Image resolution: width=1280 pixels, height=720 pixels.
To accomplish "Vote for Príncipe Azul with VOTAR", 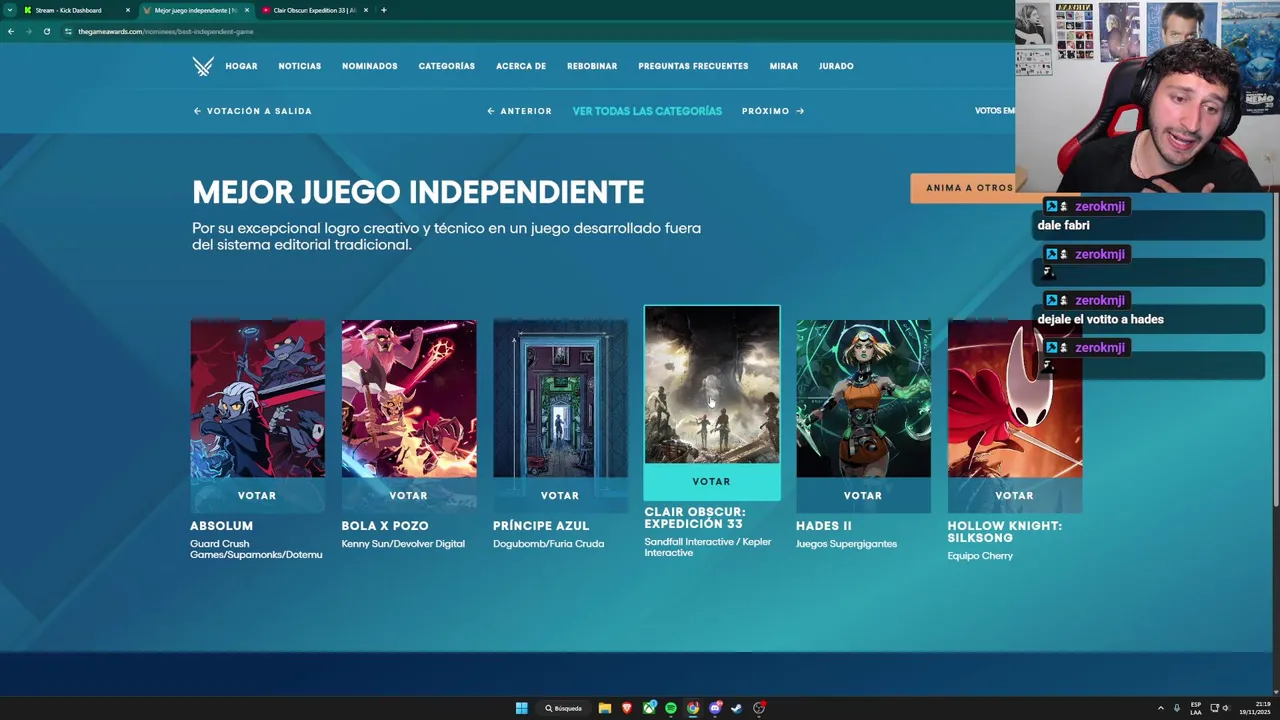I will coord(560,495).
